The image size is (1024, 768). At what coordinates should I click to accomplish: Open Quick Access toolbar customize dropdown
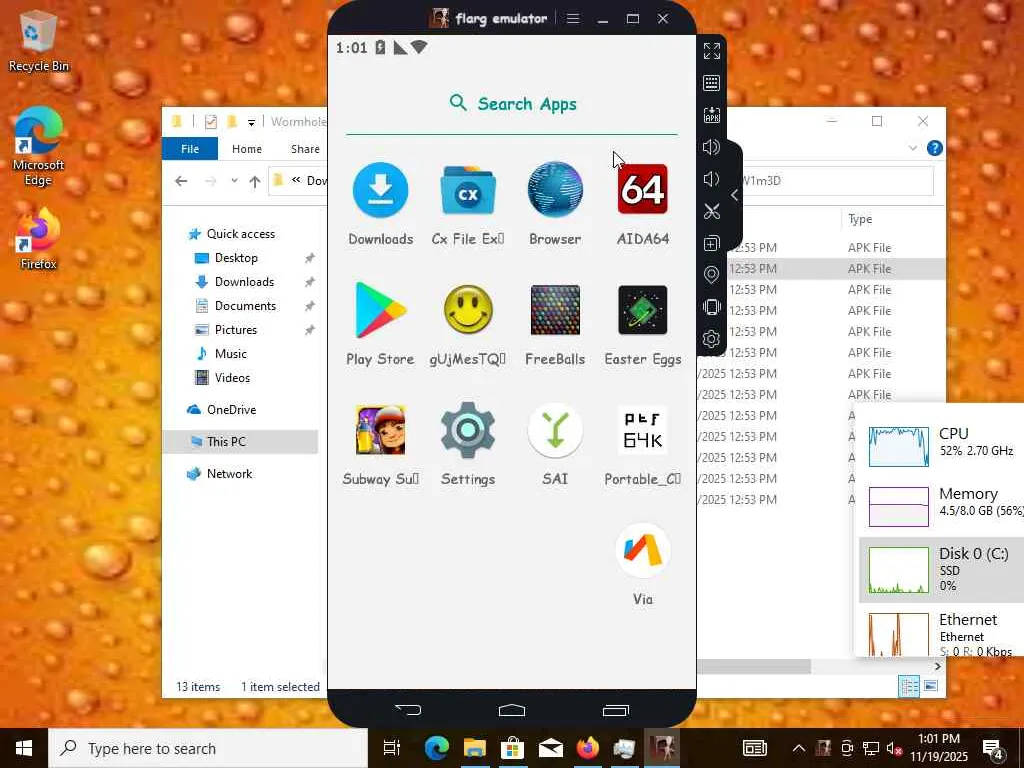(251, 122)
